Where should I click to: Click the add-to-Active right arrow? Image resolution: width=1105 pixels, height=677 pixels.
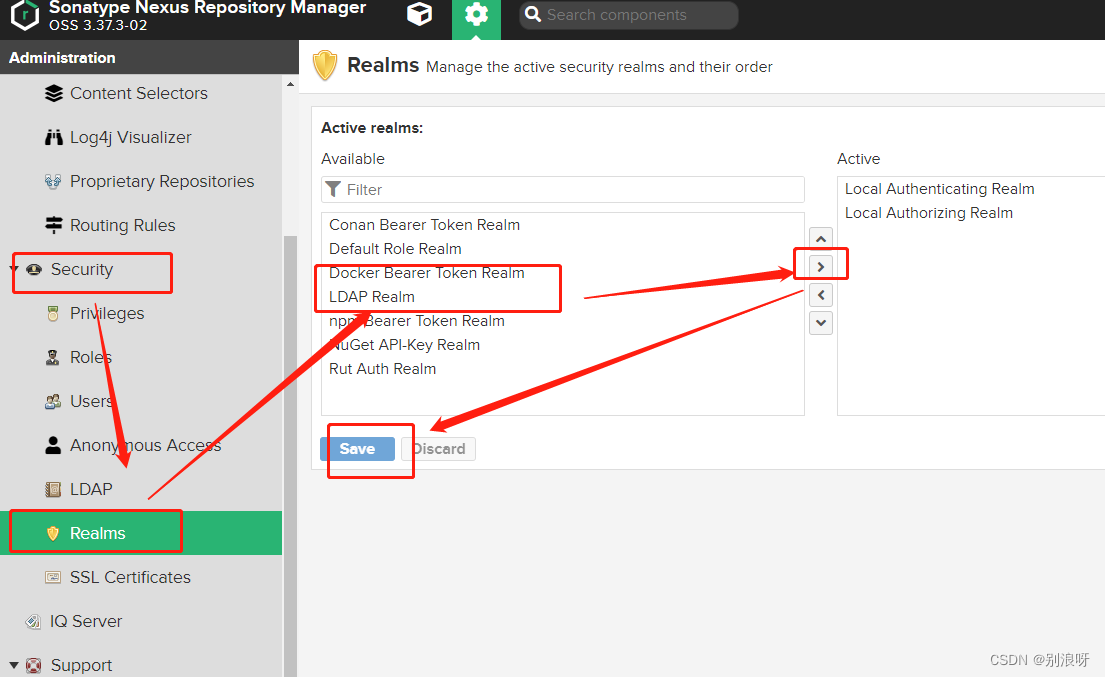coord(821,267)
